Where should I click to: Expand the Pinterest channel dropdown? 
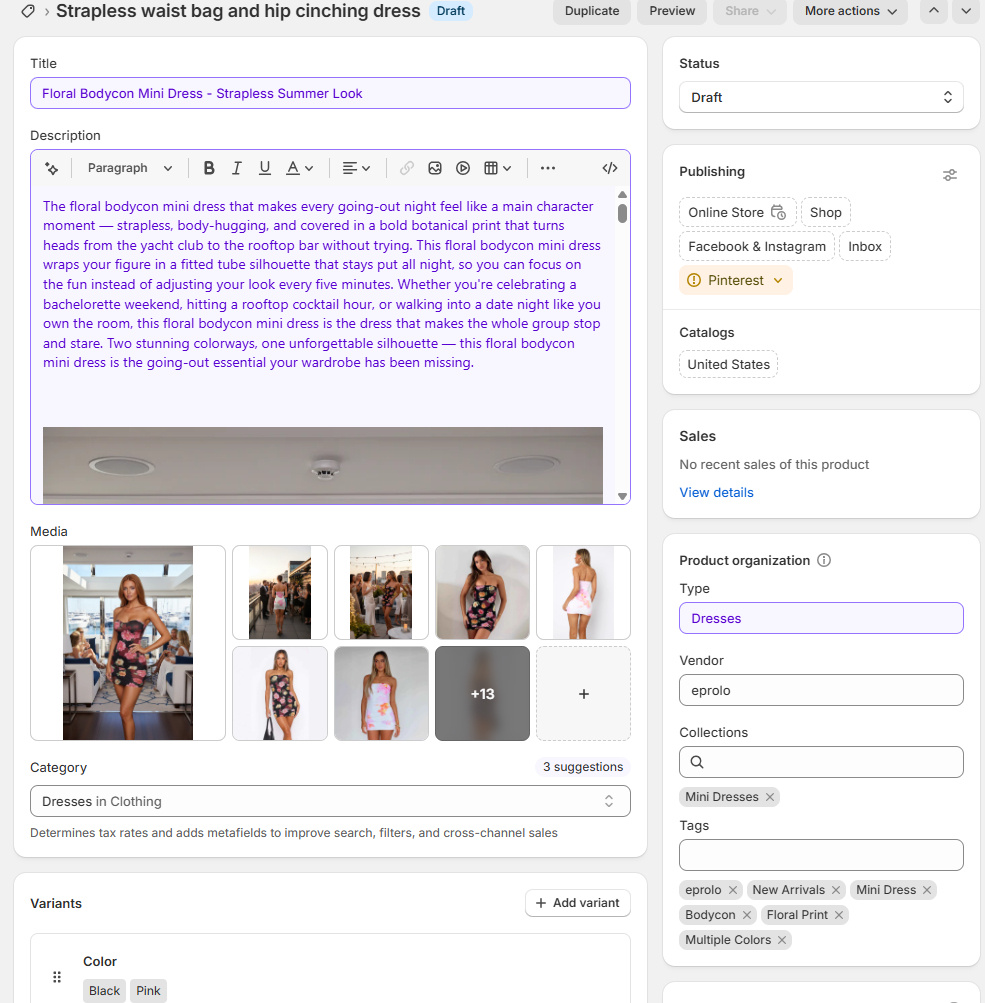pos(778,280)
